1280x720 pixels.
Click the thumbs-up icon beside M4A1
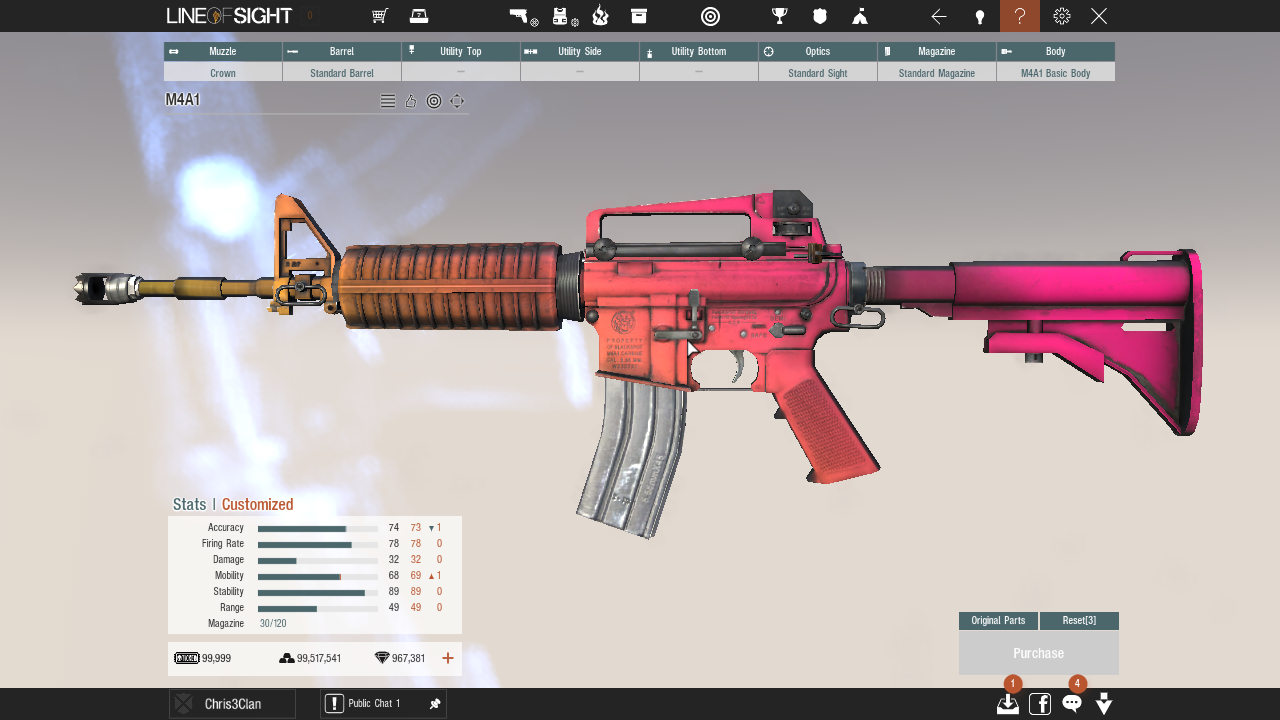pos(411,101)
